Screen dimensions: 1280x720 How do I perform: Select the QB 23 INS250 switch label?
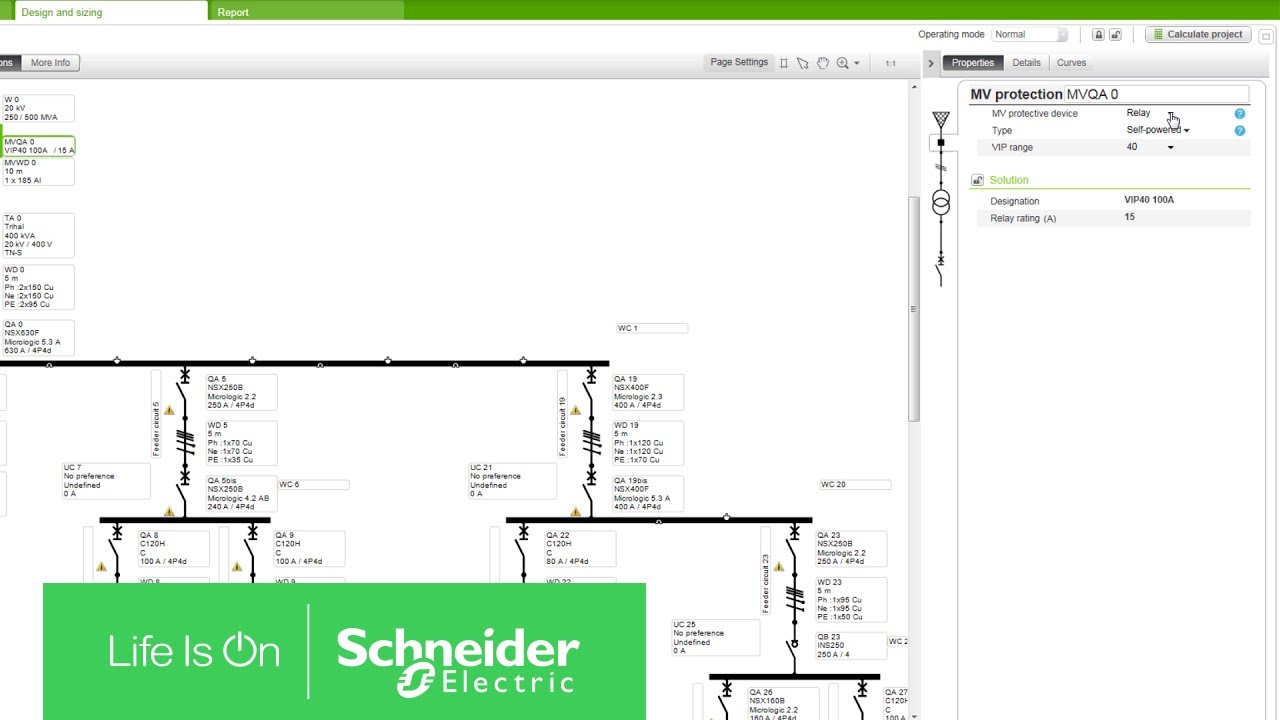[851, 646]
